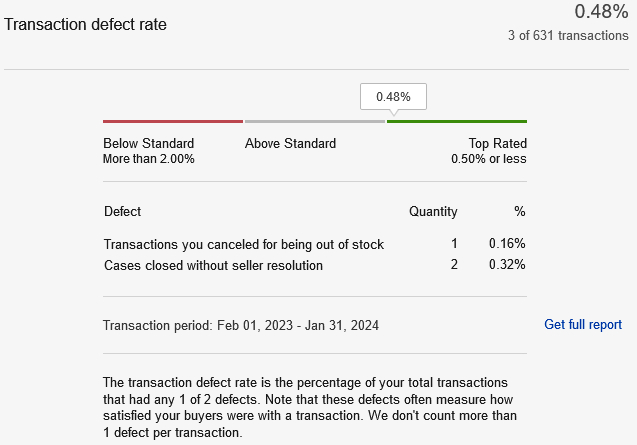The width and height of the screenshot is (637, 445).
Task: Click the 3 of 631 transactions text
Action: pyautogui.click(x=568, y=35)
